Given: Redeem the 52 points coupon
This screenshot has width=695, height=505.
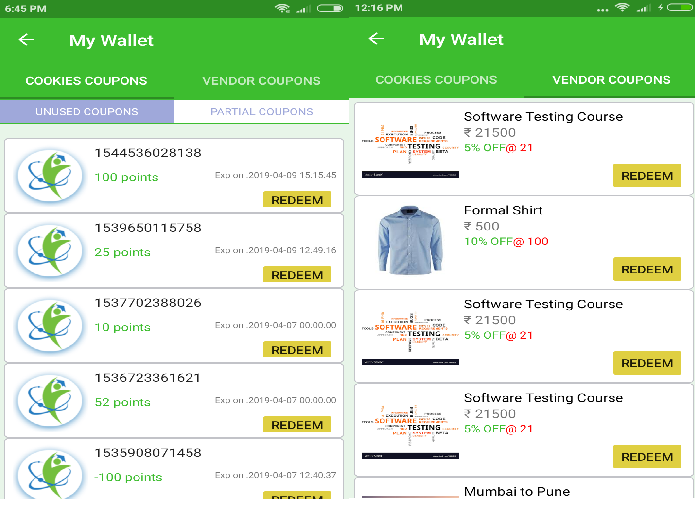Looking at the screenshot, I should pyautogui.click(x=297, y=425).
